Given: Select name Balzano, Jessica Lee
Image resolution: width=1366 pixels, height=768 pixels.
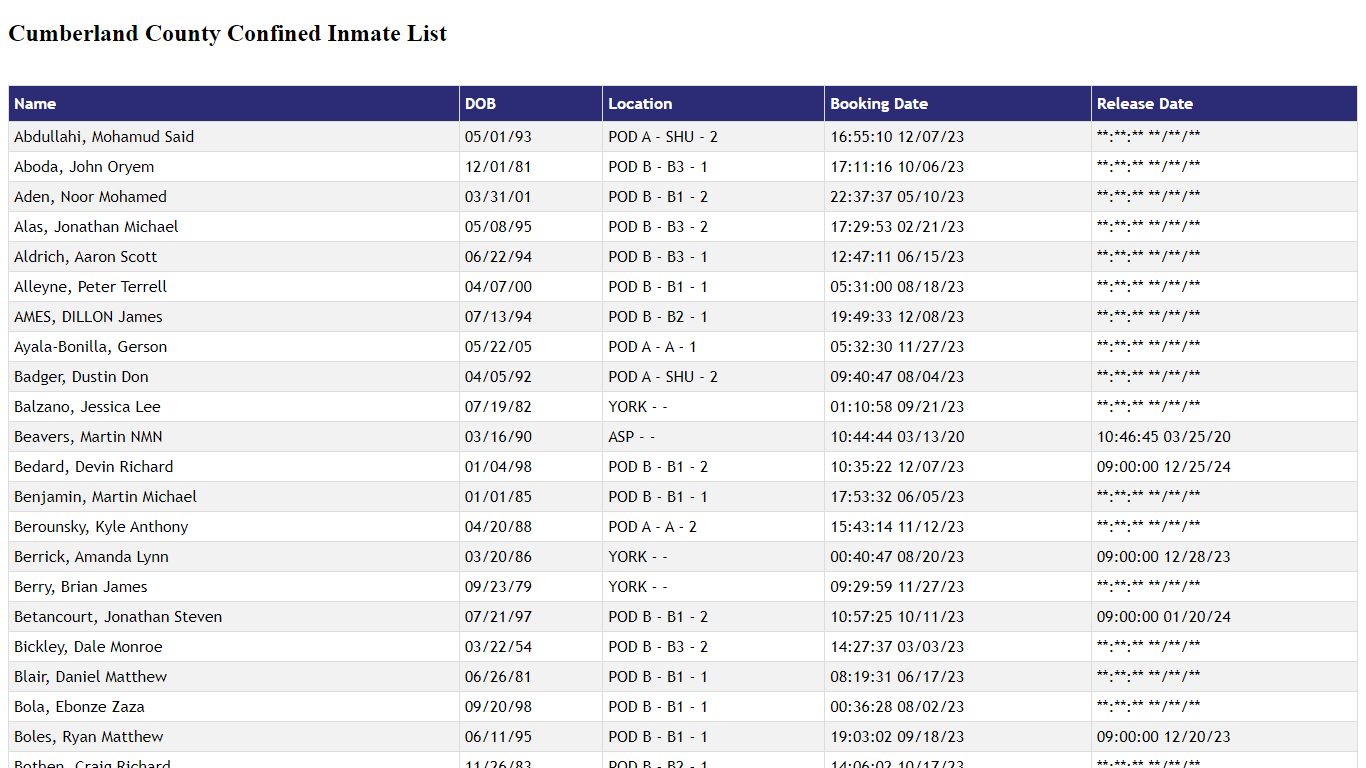Looking at the screenshot, I should coord(87,407).
